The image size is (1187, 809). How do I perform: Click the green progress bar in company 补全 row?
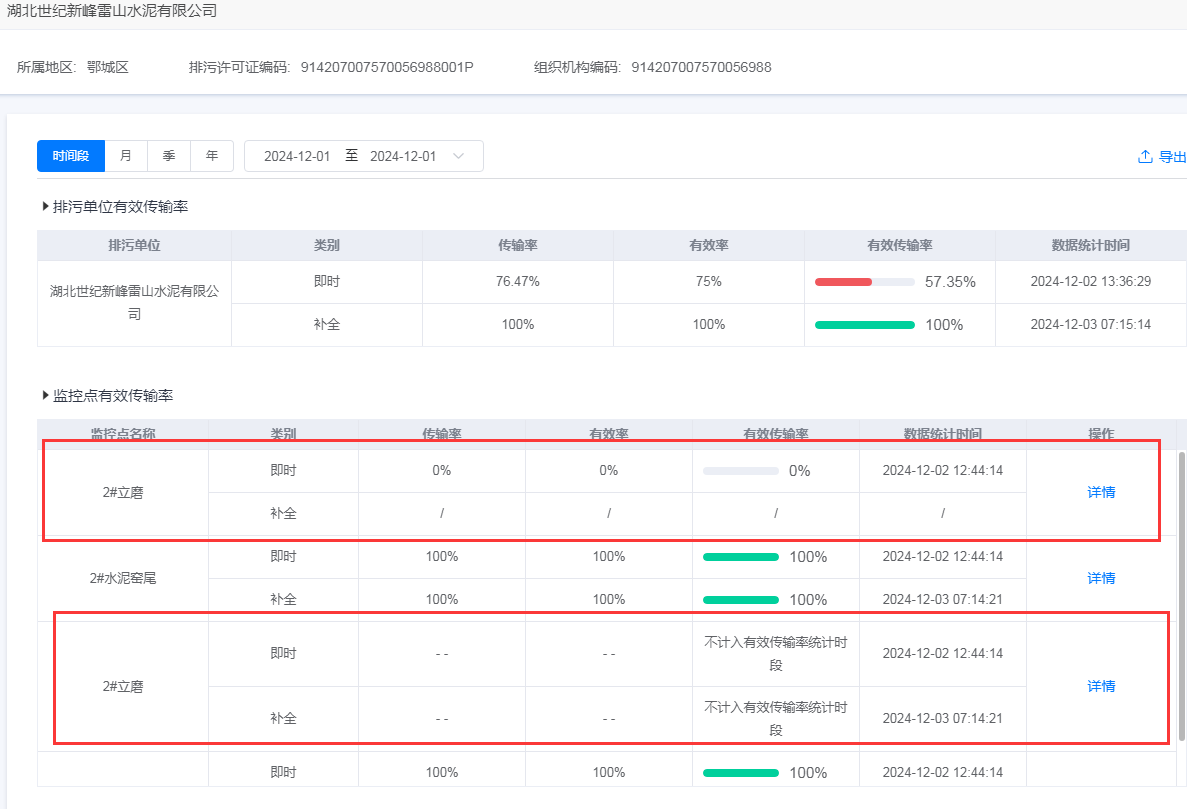pos(865,325)
